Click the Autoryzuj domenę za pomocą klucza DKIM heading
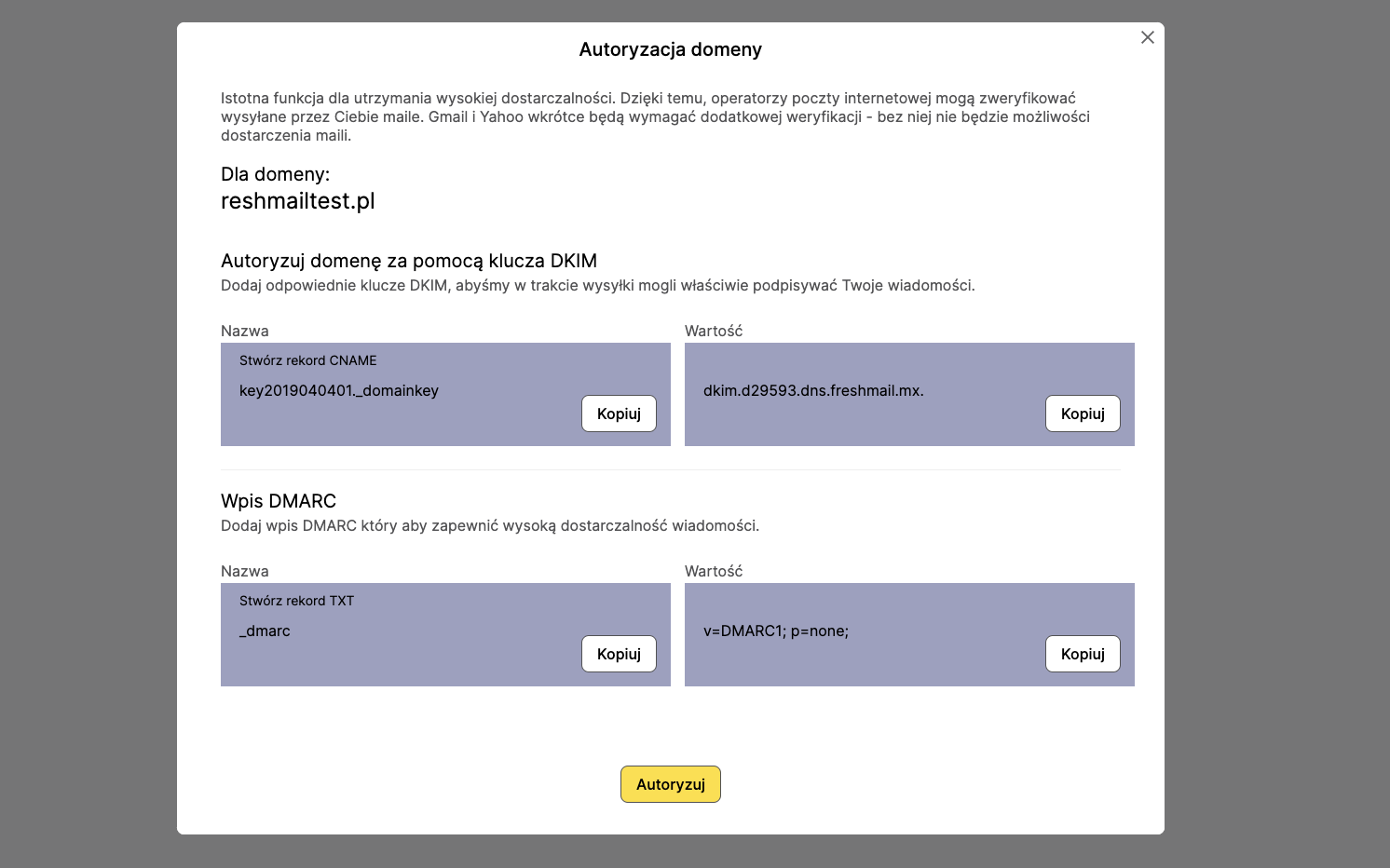 (409, 261)
